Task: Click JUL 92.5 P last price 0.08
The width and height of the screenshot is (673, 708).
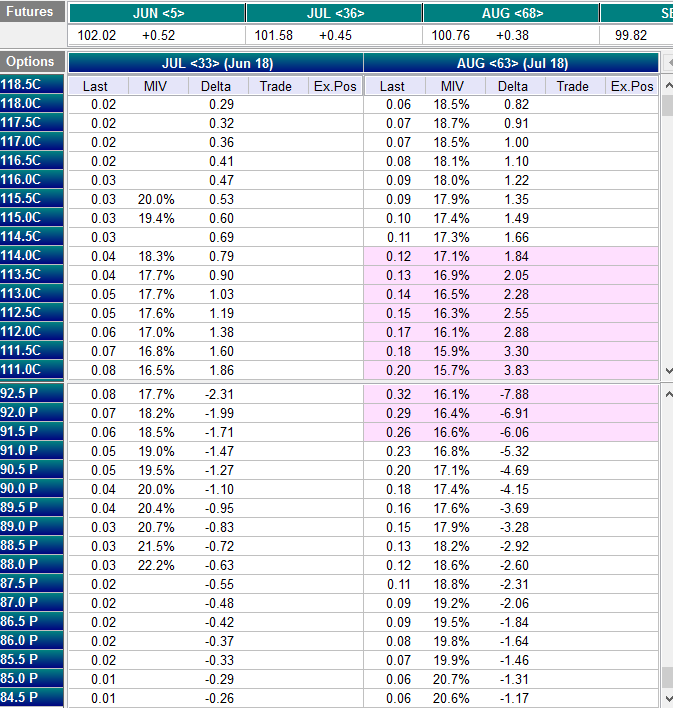Action: point(103,394)
